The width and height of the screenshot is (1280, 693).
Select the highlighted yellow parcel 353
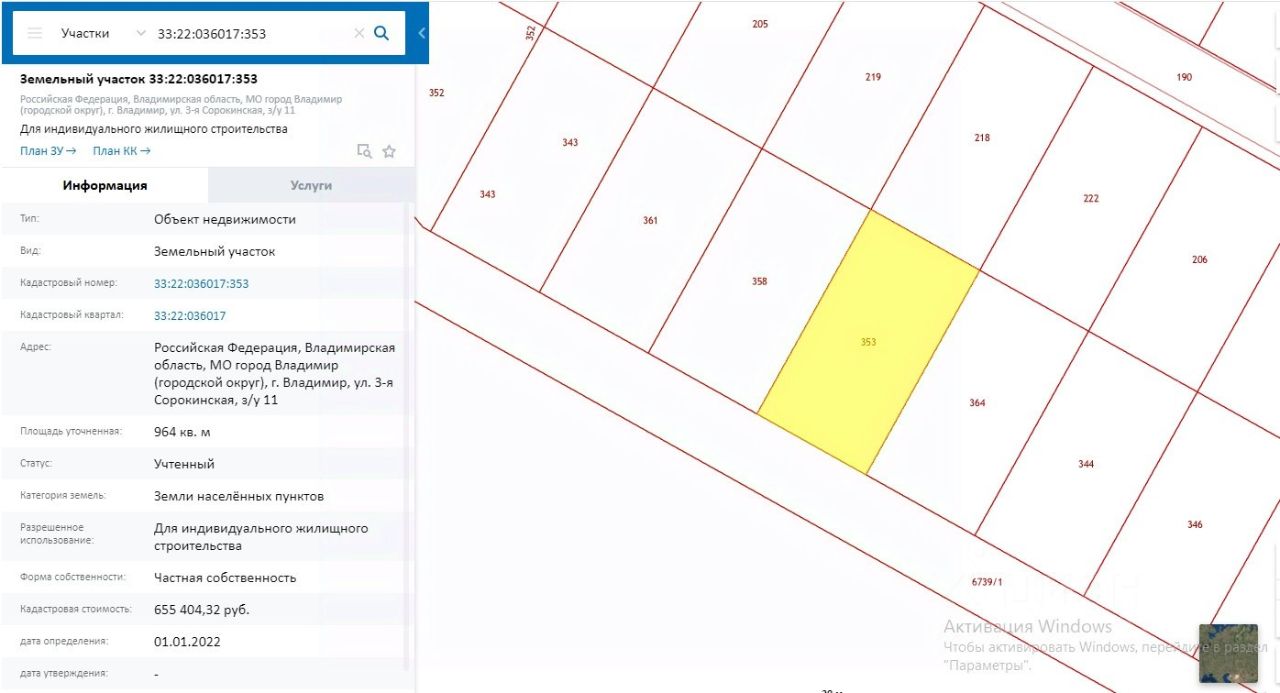tap(868, 342)
